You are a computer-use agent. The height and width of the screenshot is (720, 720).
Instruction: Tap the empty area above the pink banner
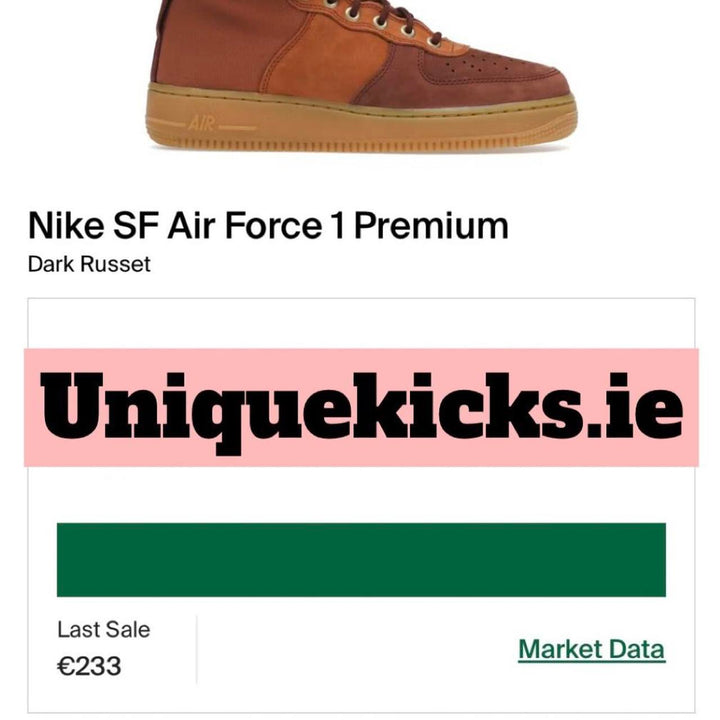[x=361, y=323]
